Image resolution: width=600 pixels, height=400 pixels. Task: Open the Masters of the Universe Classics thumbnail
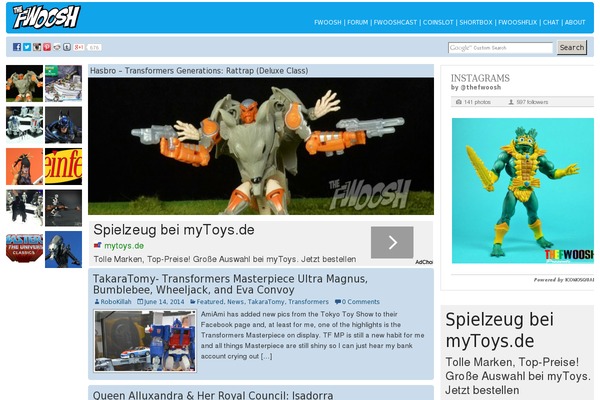(x=24, y=249)
